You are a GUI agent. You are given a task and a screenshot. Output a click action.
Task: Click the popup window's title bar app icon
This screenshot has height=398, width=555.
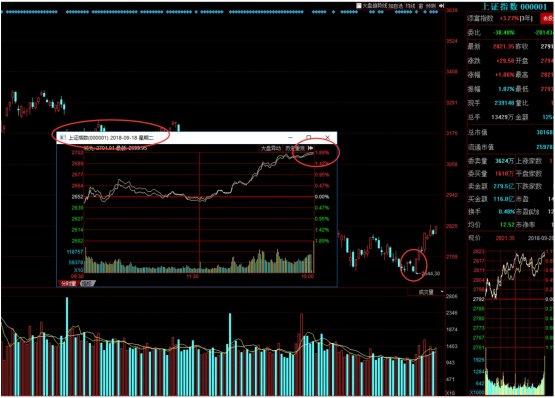[x=63, y=137]
